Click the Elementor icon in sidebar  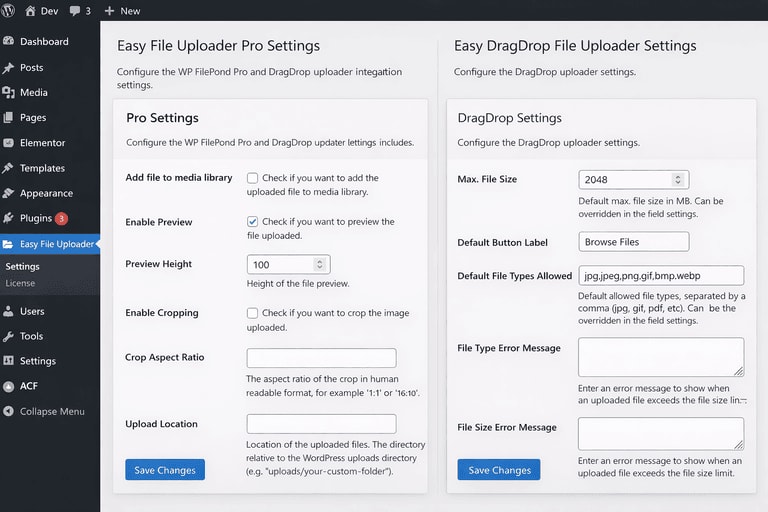click(8, 143)
